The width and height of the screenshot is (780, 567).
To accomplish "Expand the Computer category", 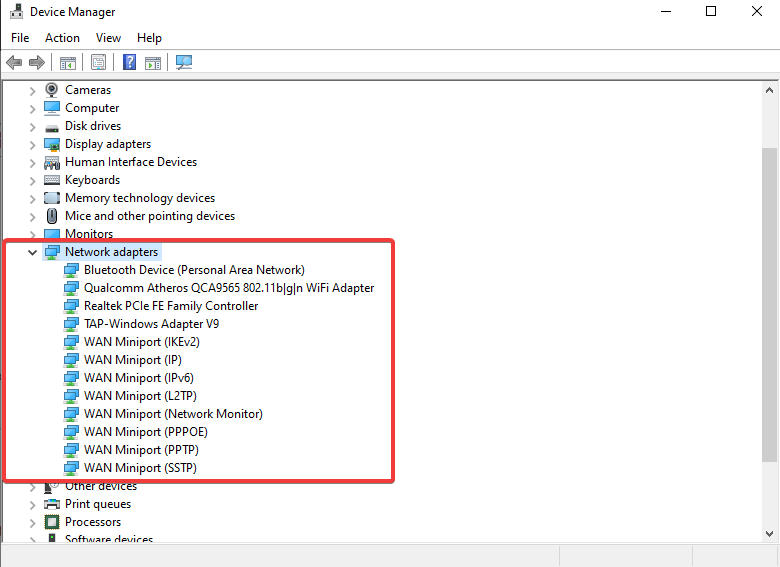I will pyautogui.click(x=32, y=108).
